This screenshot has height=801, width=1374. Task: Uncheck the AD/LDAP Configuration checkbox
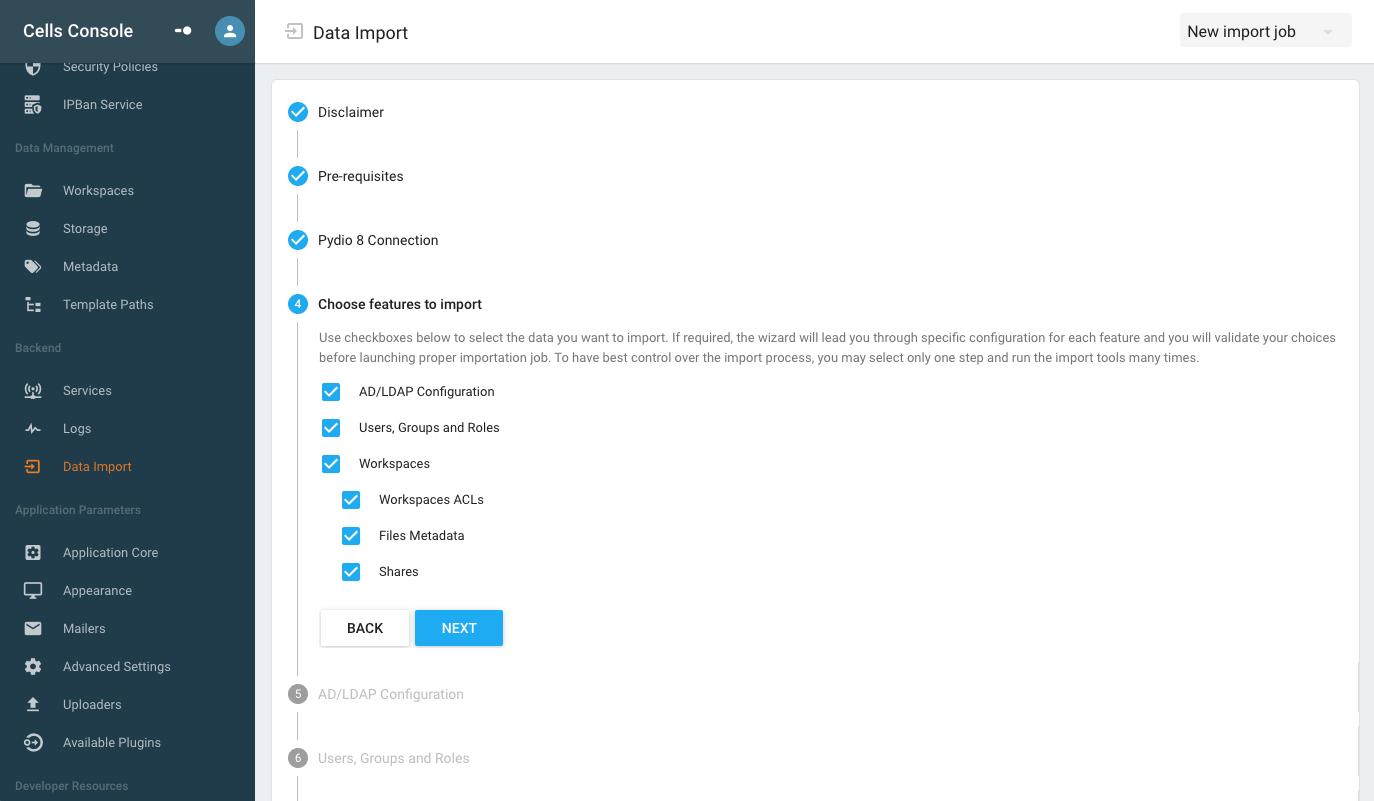(331, 392)
